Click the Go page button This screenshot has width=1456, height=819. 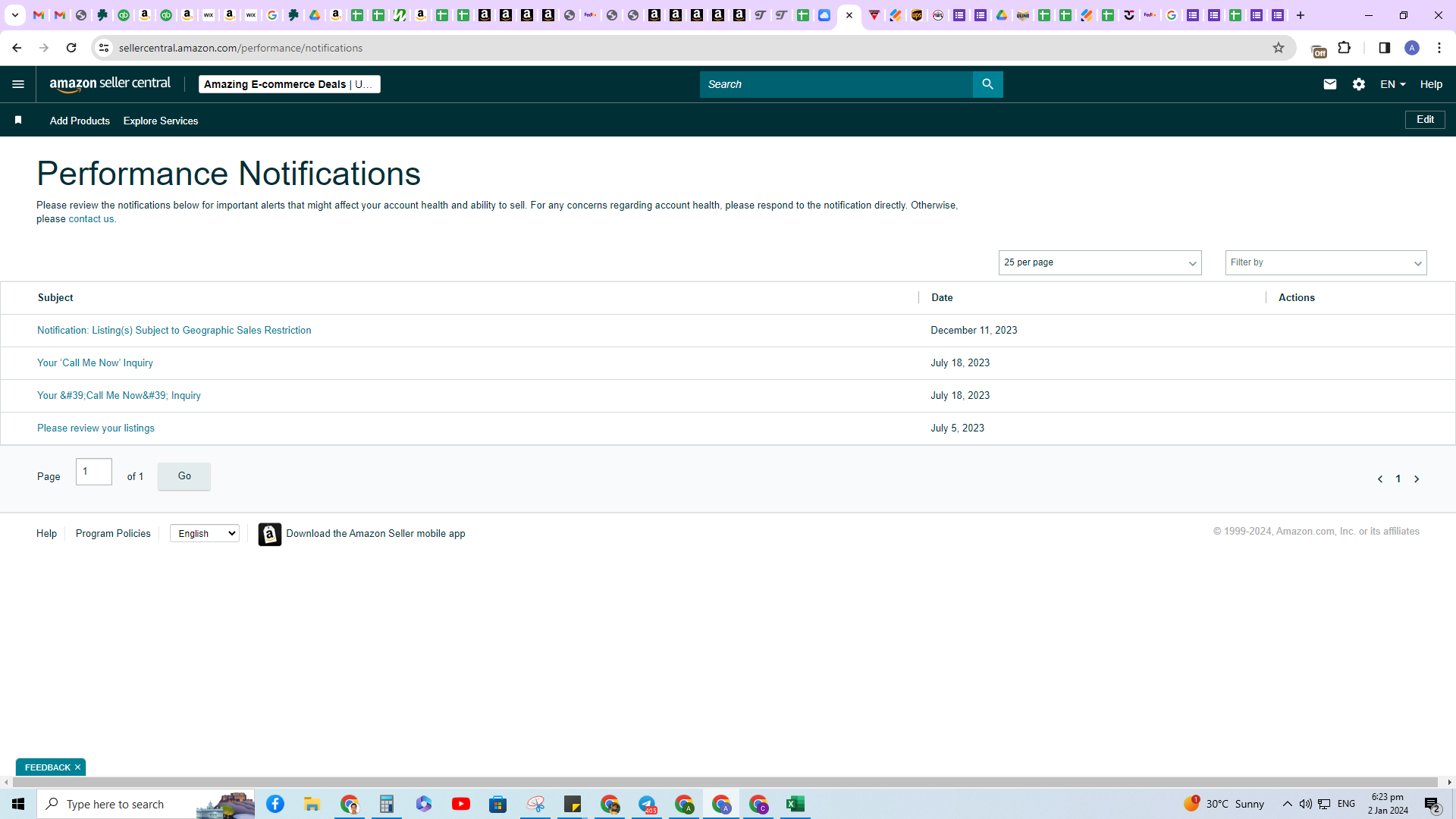[x=184, y=476]
